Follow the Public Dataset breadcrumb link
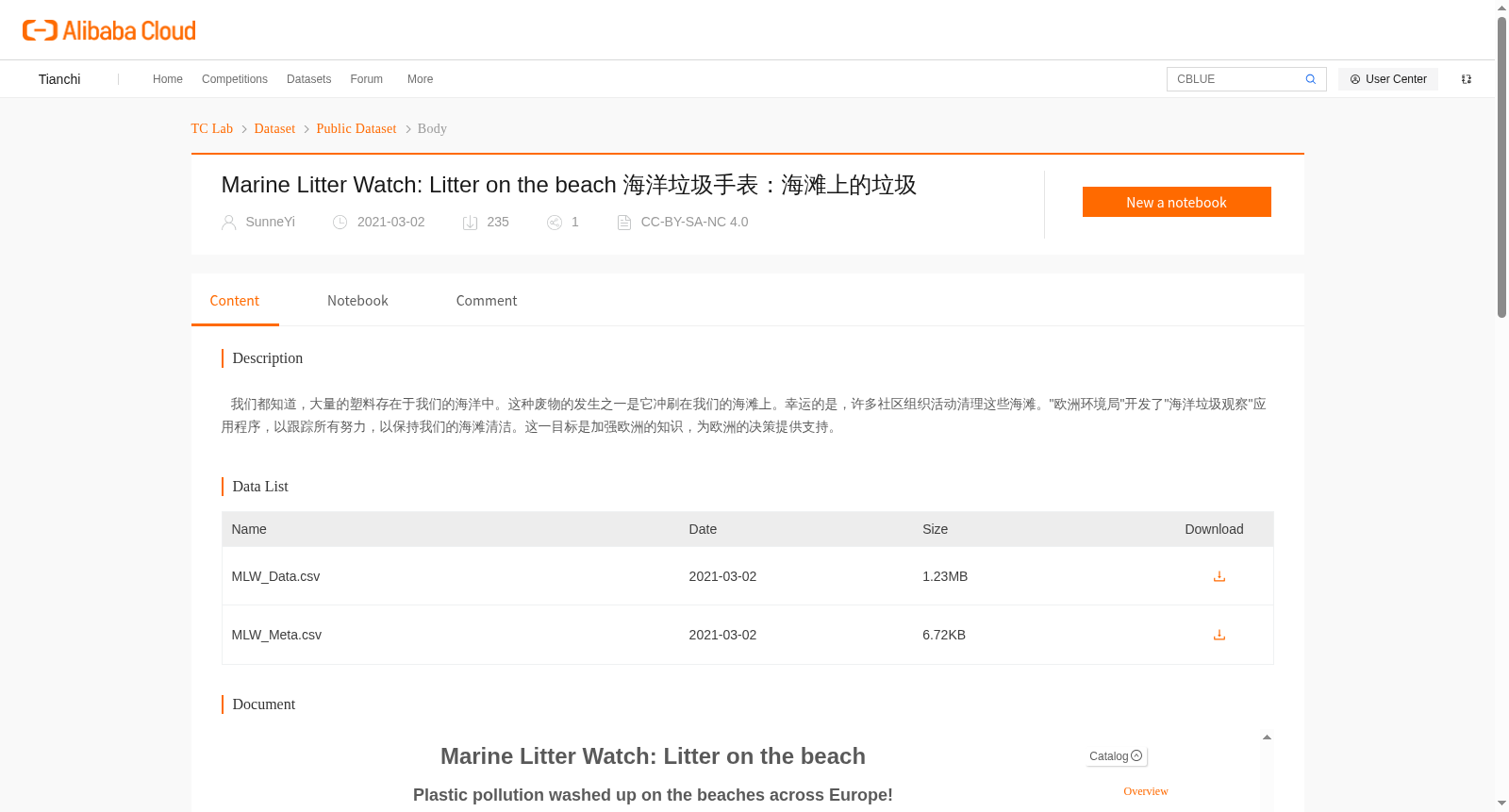The width and height of the screenshot is (1509, 812). click(x=357, y=129)
